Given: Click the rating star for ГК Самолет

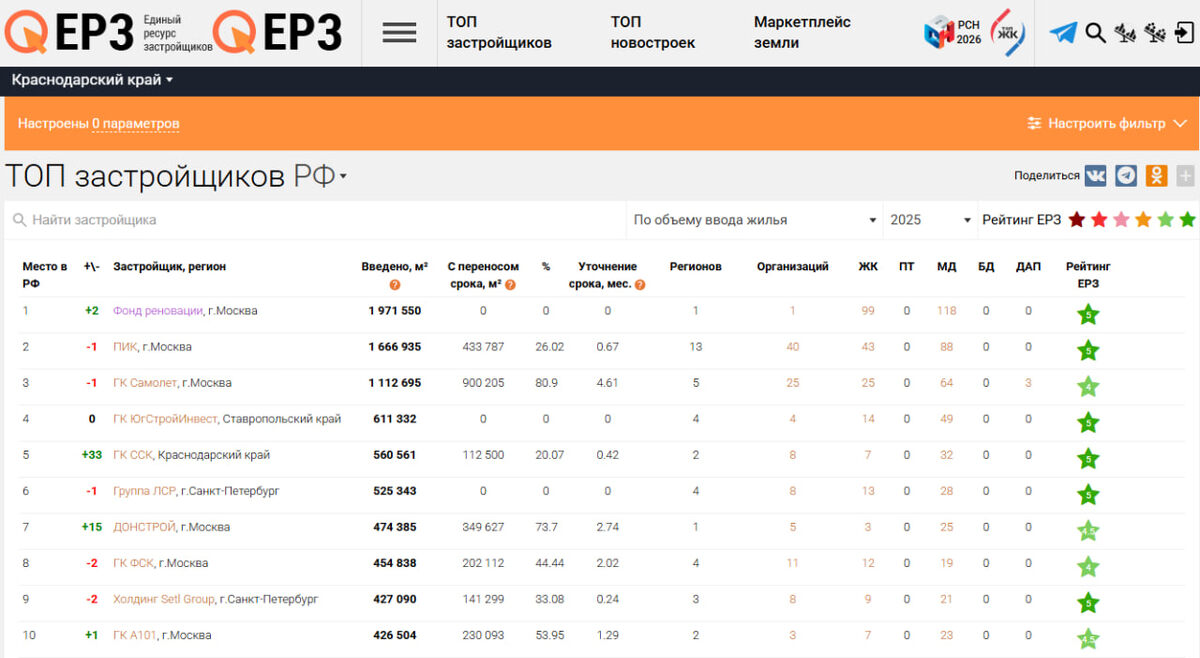Looking at the screenshot, I should (1088, 387).
